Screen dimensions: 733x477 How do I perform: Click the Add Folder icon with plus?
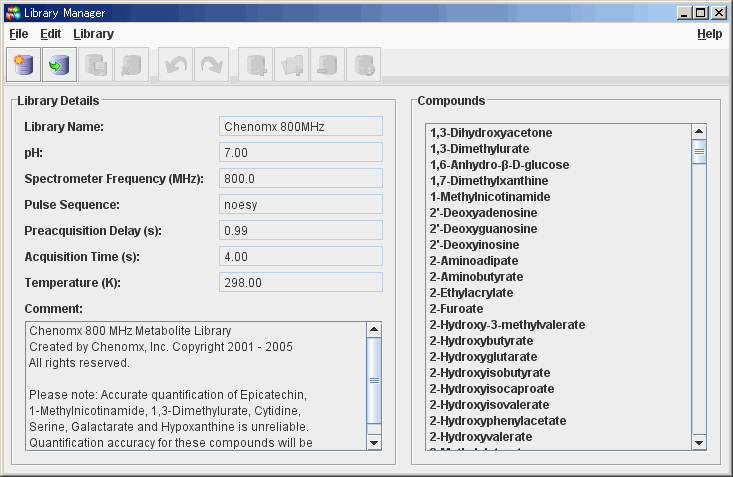(292, 65)
